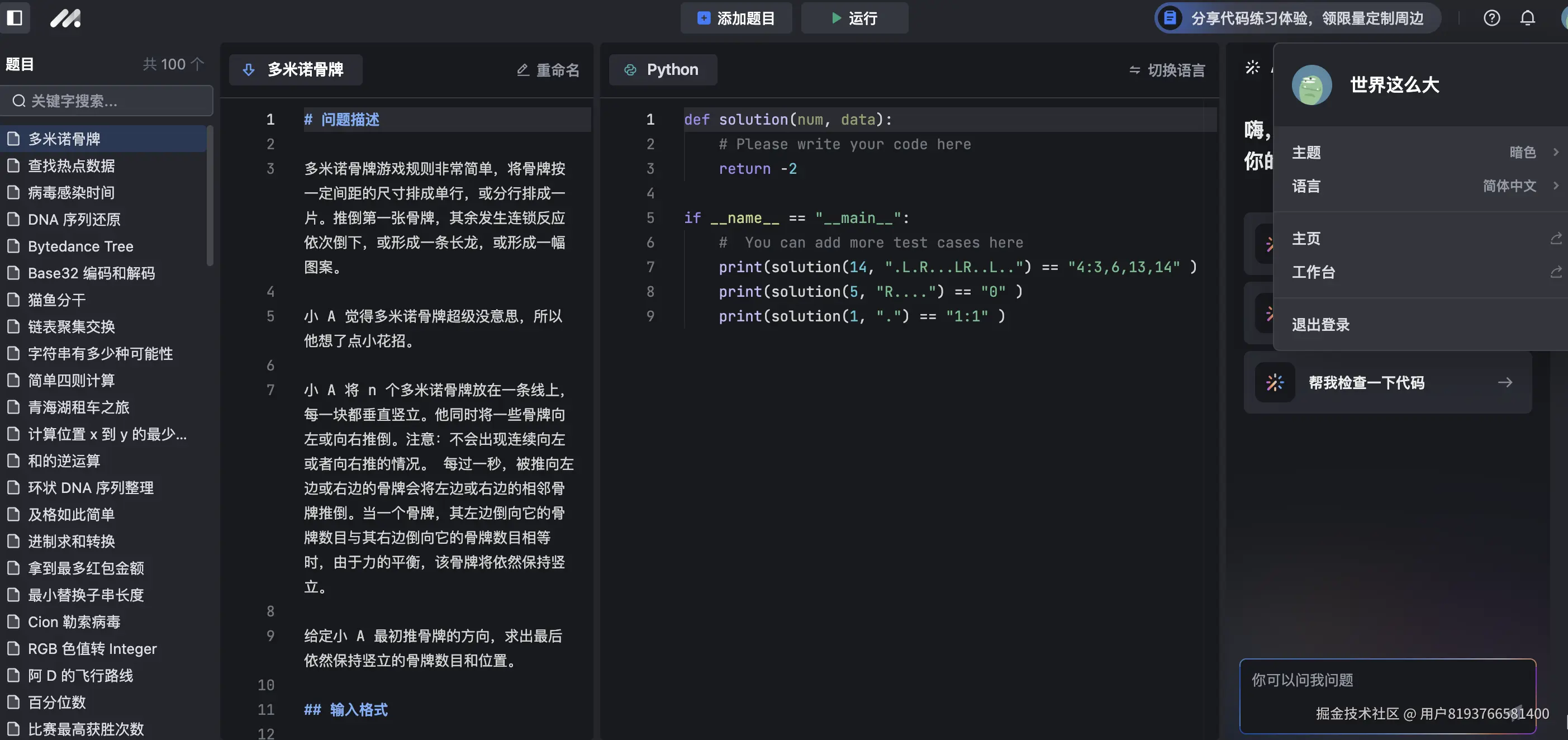Viewport: 1568px width, 740px height.
Task: Click the share arrow next to 工作台
Action: [1556, 272]
